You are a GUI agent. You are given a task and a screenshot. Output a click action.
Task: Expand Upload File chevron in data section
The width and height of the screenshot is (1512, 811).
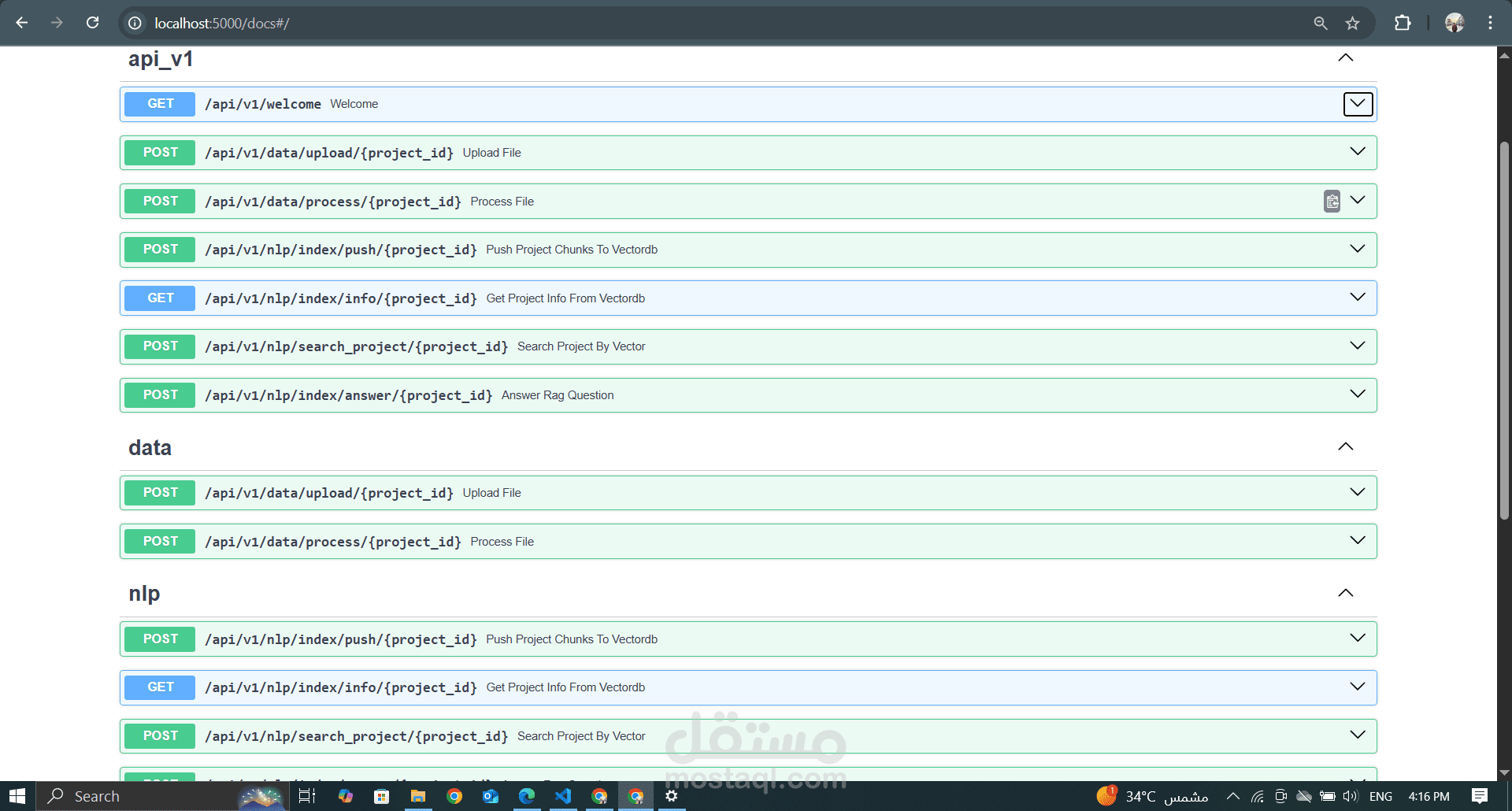1358,492
